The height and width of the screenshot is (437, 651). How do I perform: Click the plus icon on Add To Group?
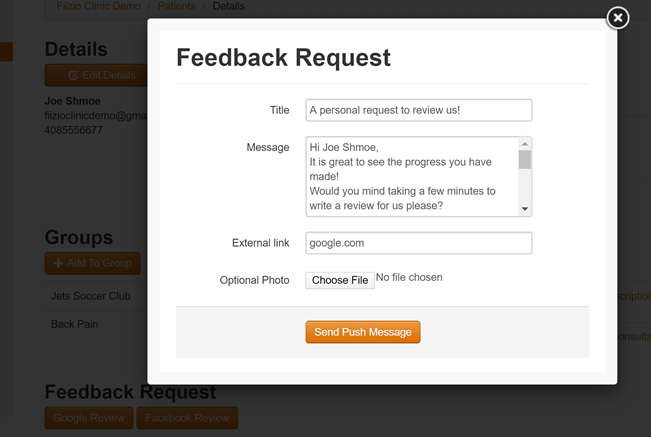58,263
